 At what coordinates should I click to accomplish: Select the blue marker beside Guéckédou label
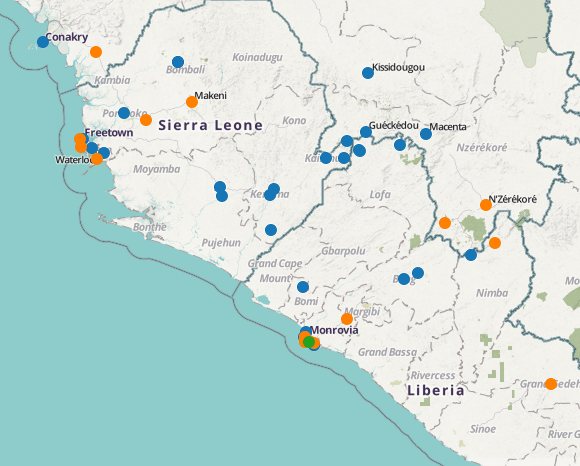tap(366, 132)
